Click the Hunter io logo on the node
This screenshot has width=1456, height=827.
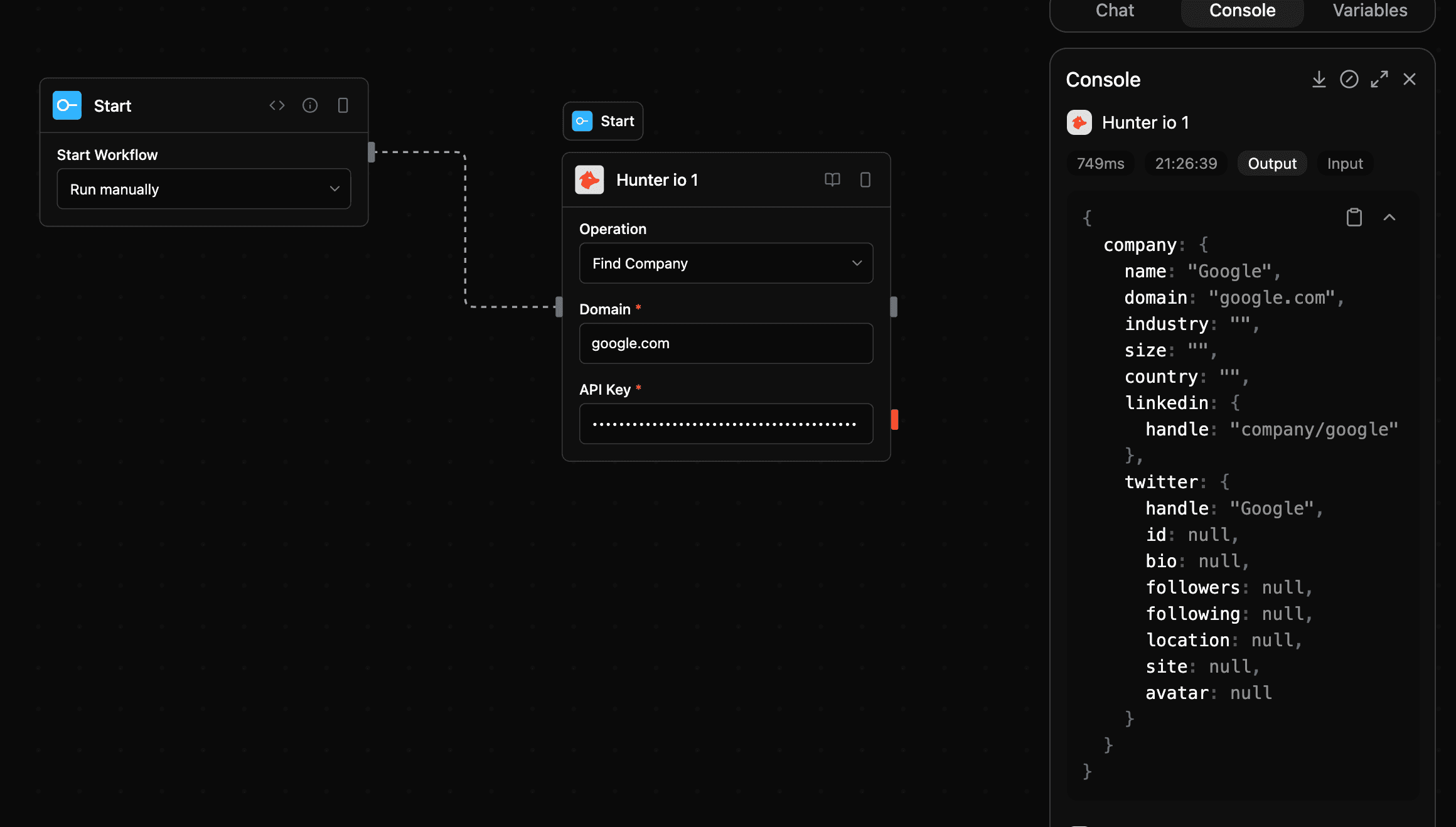point(589,179)
